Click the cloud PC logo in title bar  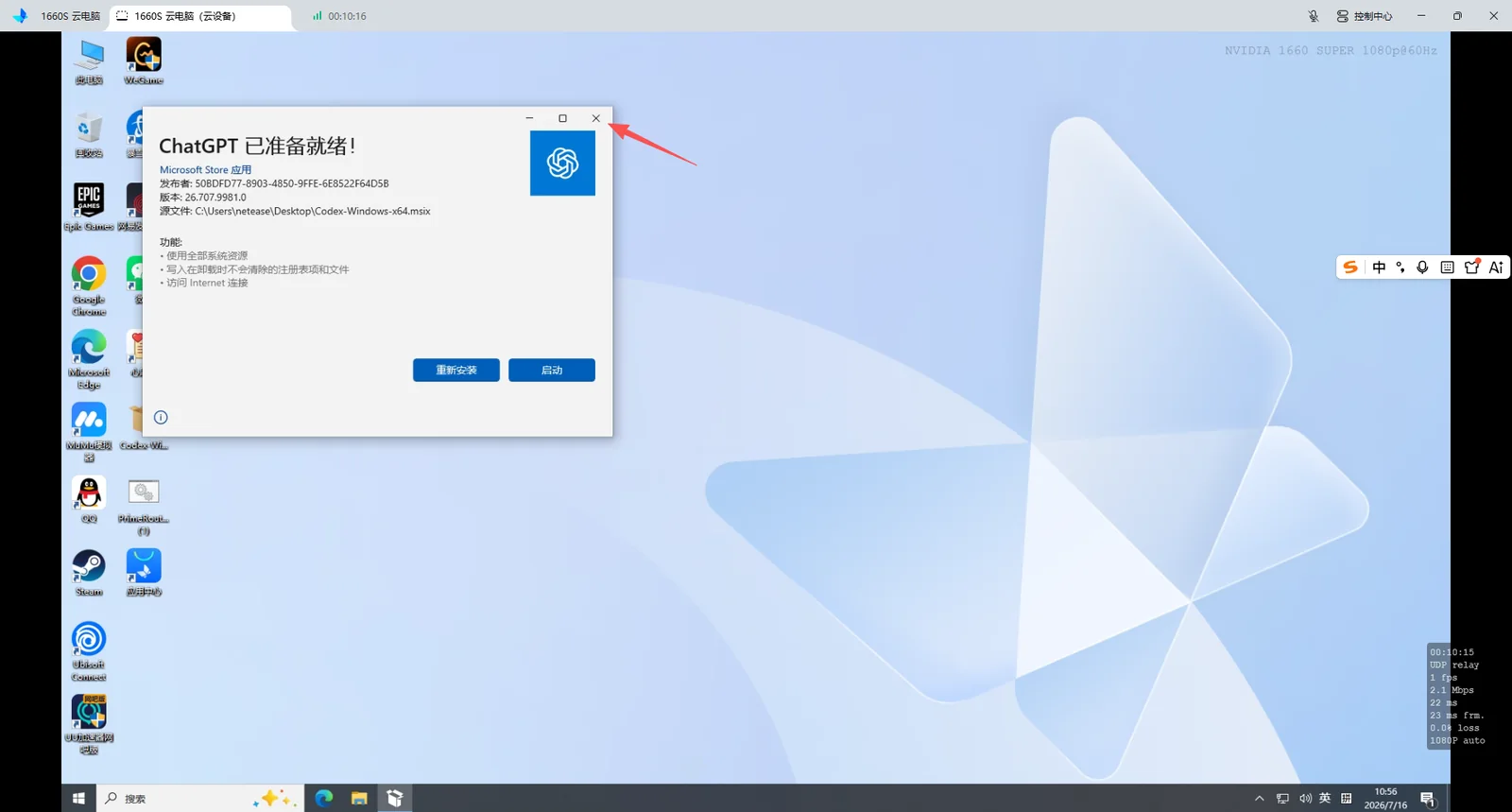point(20,16)
